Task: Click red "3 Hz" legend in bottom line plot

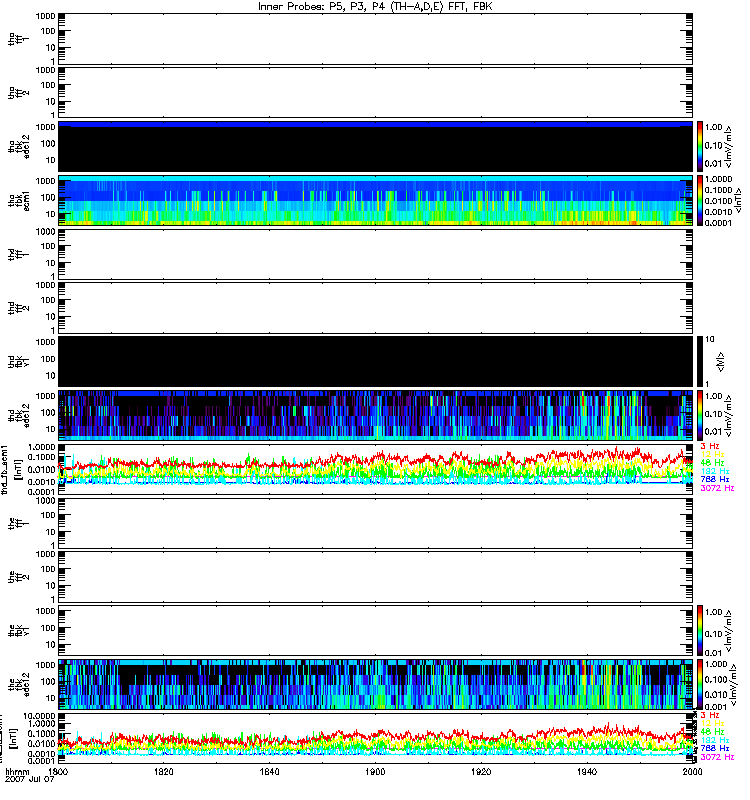Action: pos(710,715)
